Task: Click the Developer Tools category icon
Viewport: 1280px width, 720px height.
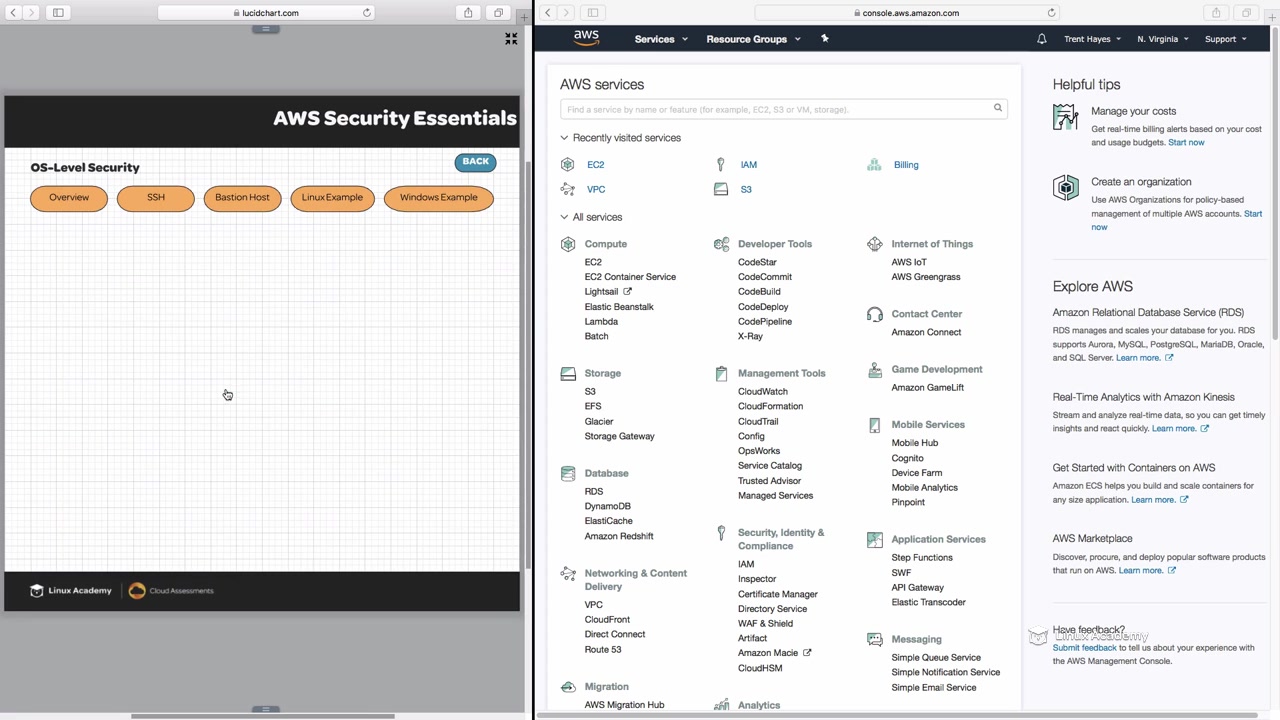Action: (721, 244)
